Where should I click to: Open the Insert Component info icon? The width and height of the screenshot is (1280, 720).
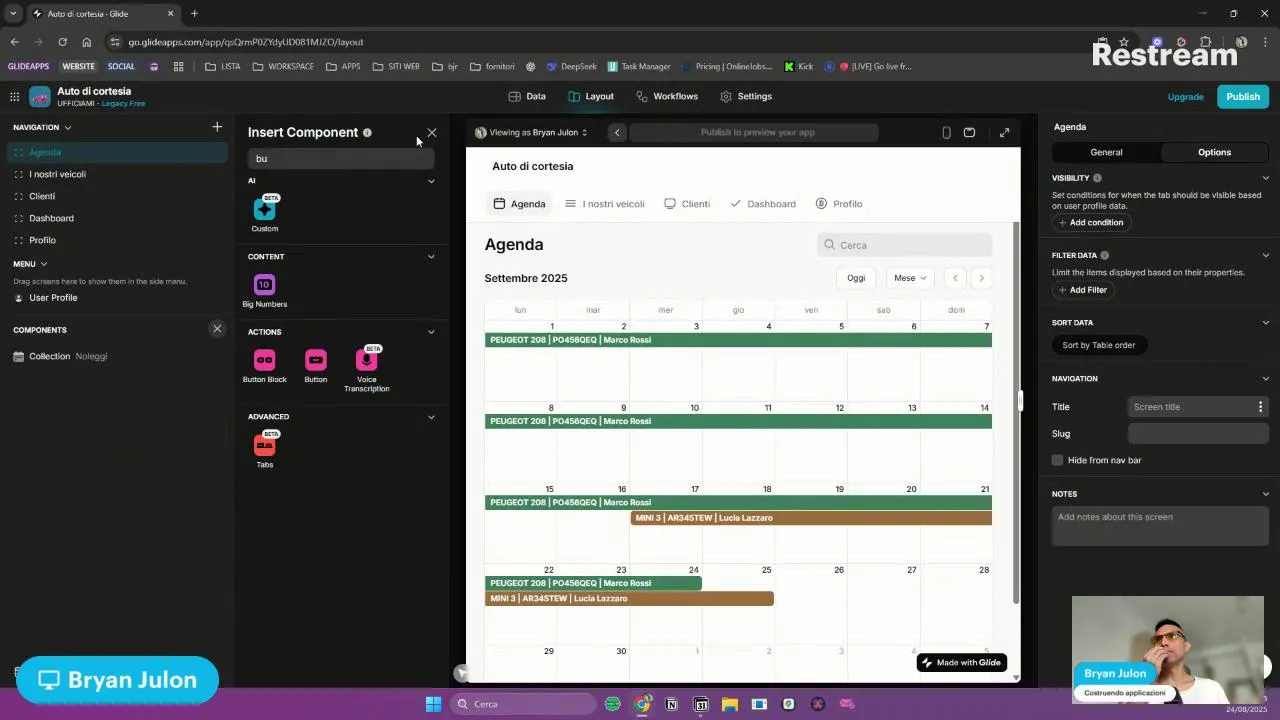coord(367,132)
